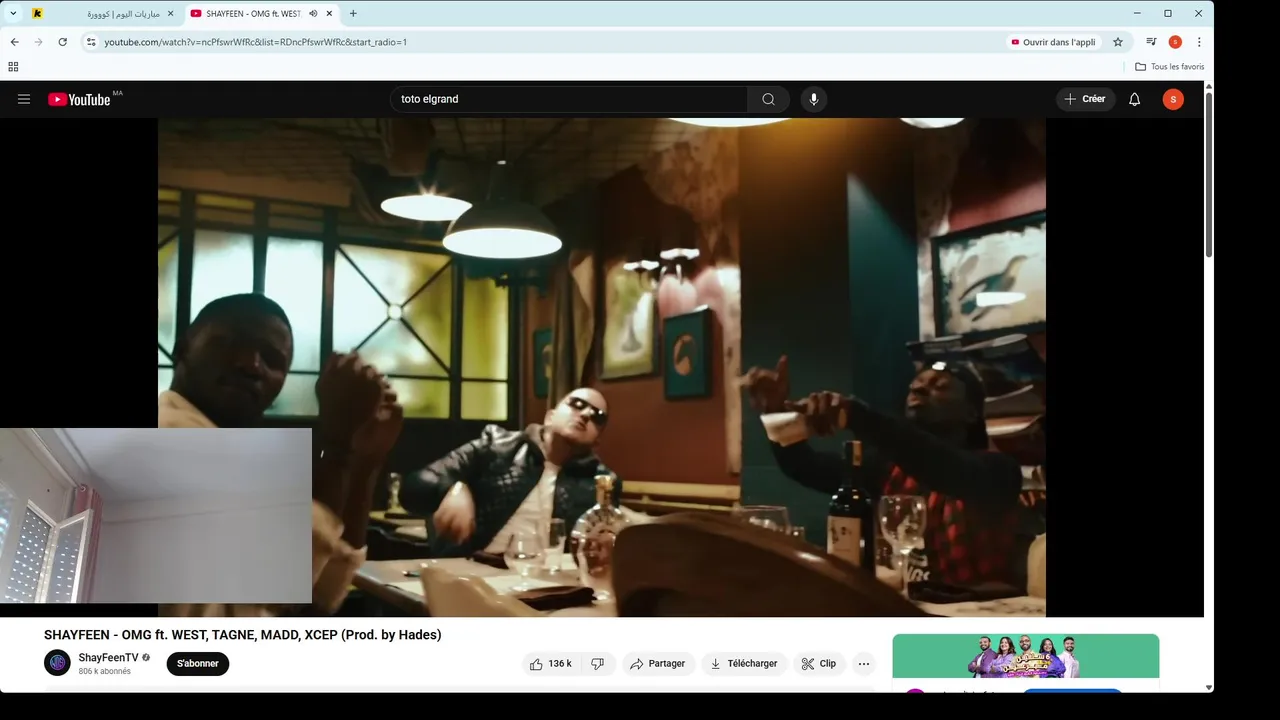Close the SHAYFEEN YouTube tab
The height and width of the screenshot is (720, 1280).
click(329, 14)
